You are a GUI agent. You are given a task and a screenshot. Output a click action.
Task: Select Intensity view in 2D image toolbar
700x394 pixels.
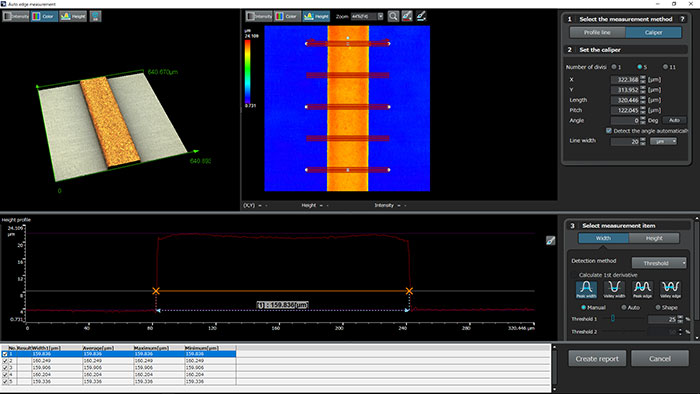pos(259,17)
